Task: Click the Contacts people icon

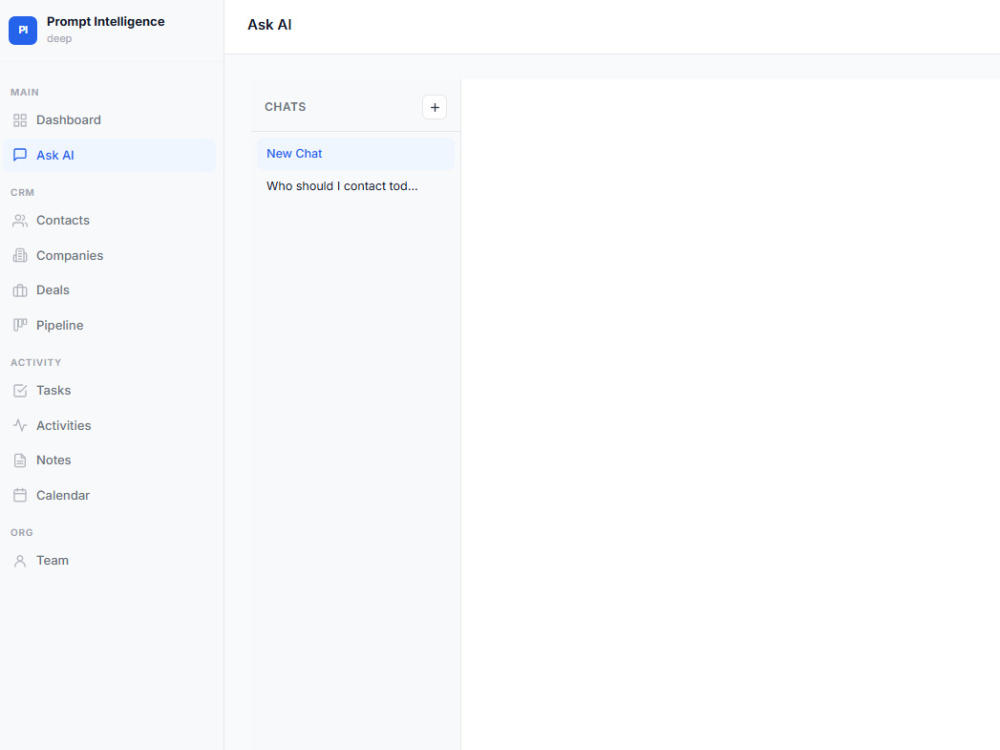Action: tap(20, 221)
